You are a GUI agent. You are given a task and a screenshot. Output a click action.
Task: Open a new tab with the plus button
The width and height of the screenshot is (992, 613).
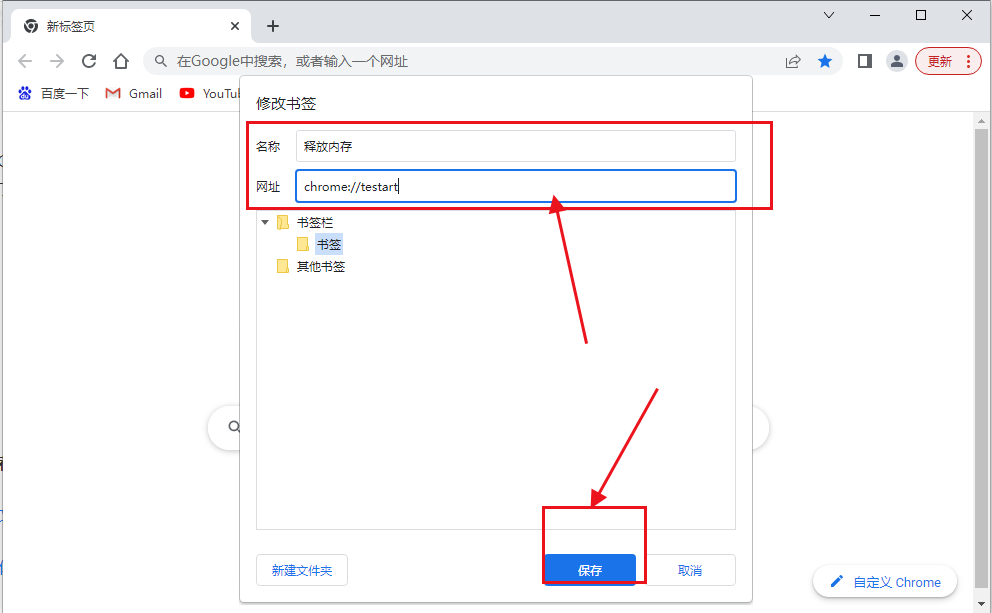pos(273,26)
